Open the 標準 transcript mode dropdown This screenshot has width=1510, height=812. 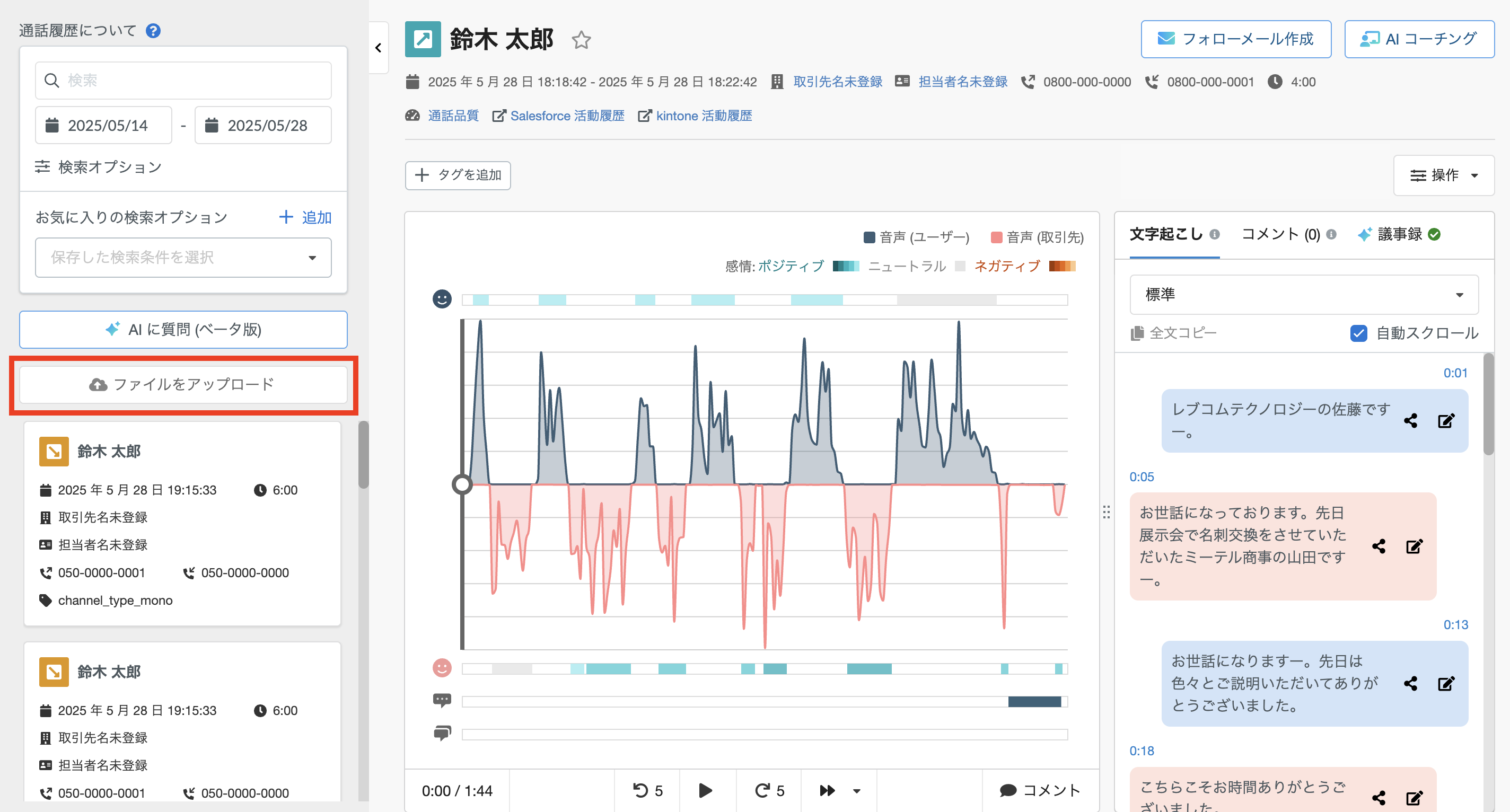[1304, 295]
